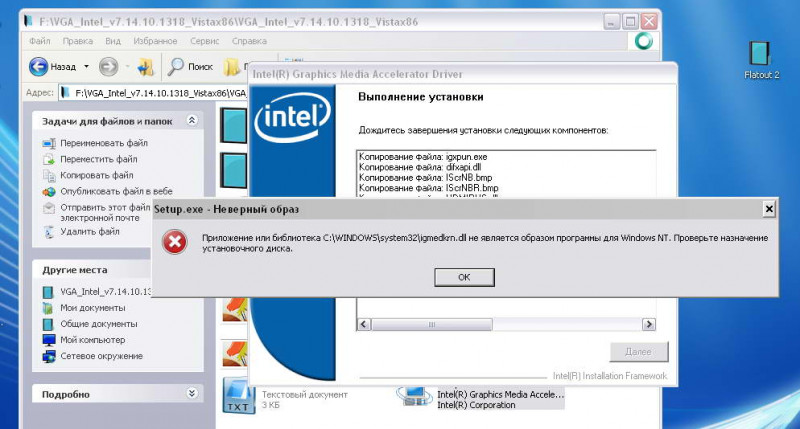The image size is (800, 429).
Task: Open the Справка menu in Explorer
Action: [249, 41]
